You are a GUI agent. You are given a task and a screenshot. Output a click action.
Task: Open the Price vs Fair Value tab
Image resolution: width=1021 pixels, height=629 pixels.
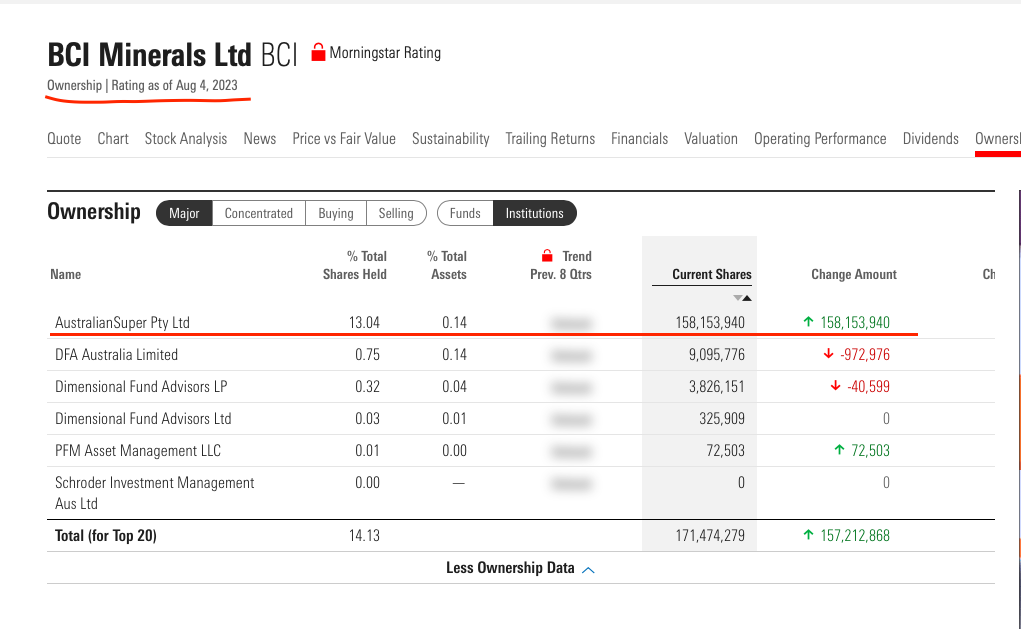tap(344, 139)
